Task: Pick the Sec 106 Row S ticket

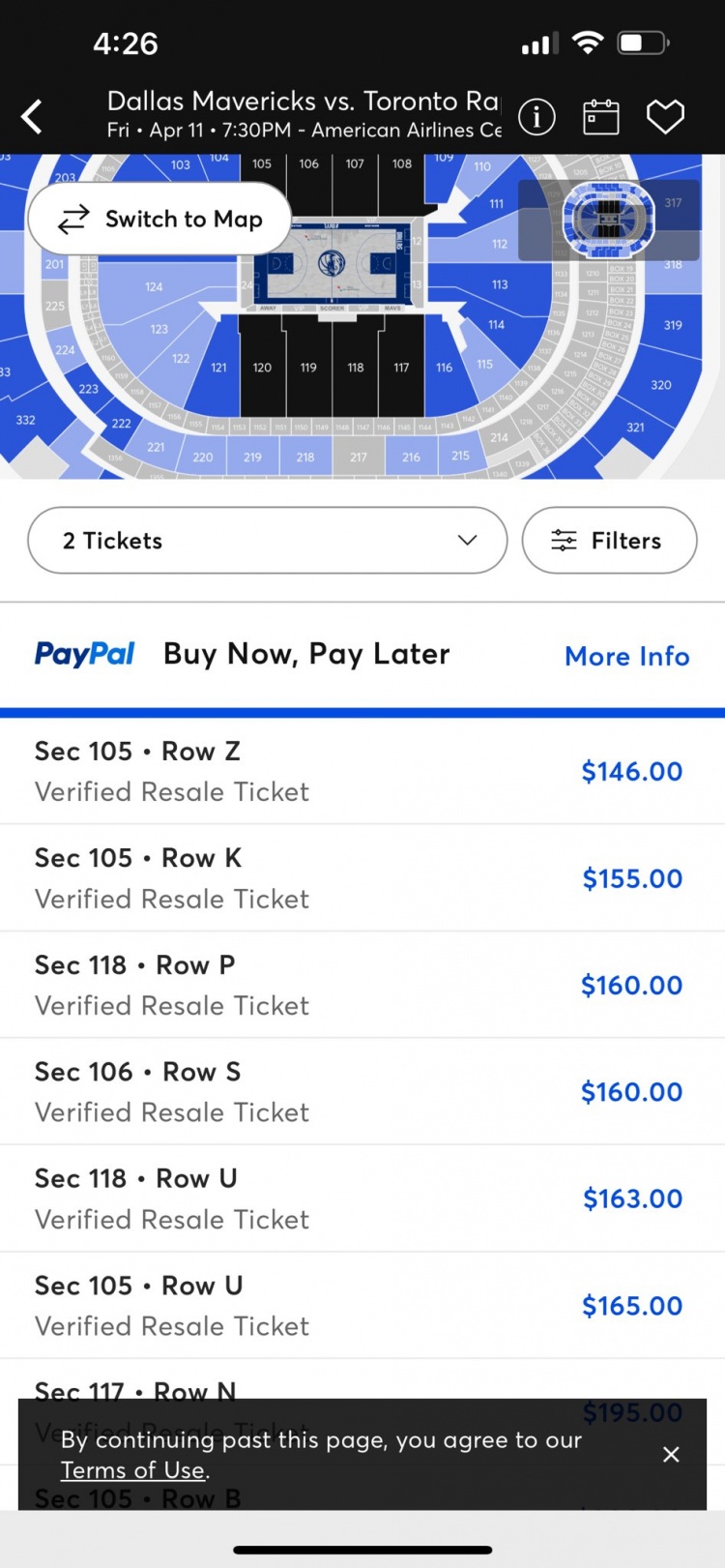Action: tap(358, 1091)
